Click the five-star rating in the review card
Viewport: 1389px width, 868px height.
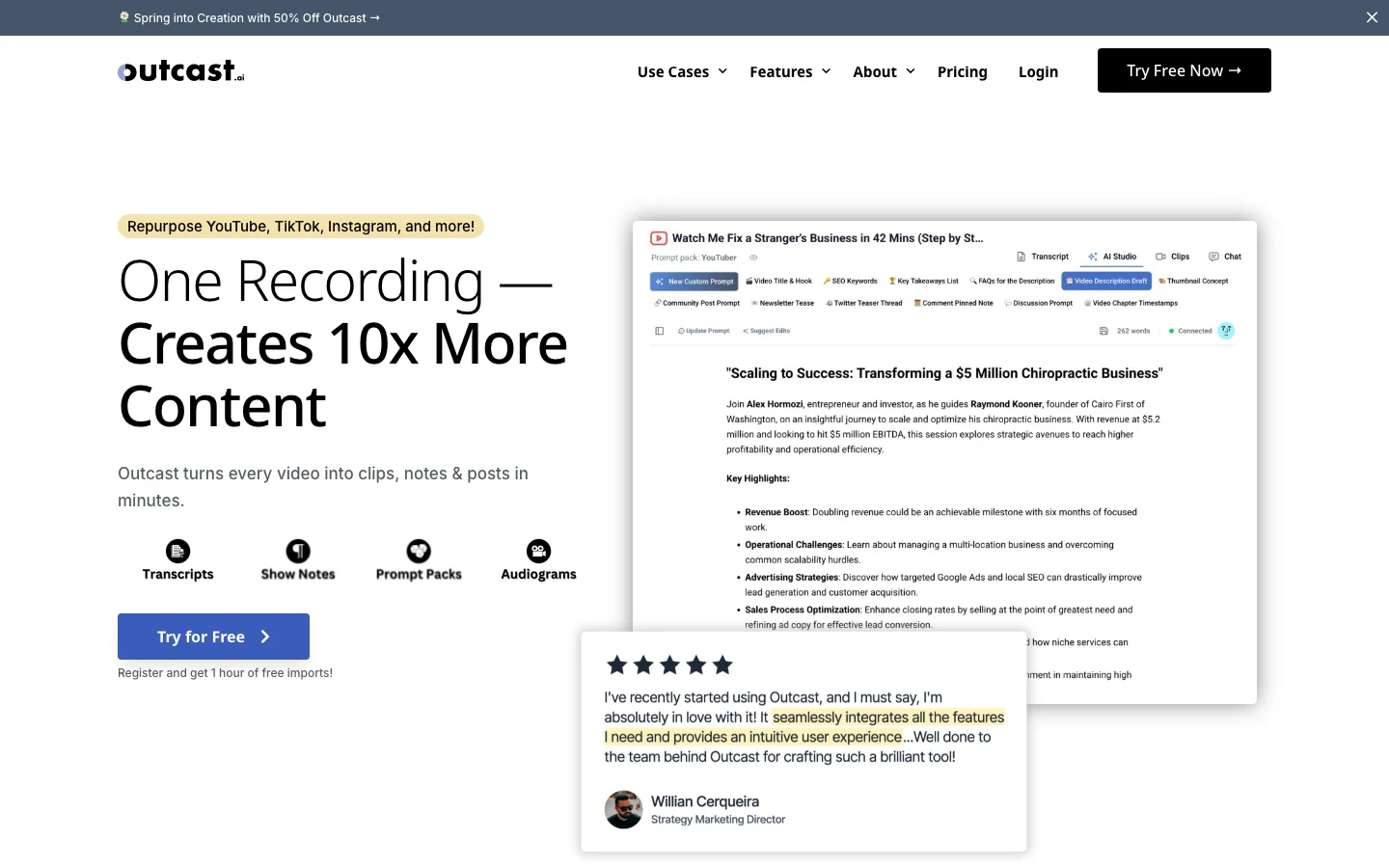pyautogui.click(x=670, y=665)
